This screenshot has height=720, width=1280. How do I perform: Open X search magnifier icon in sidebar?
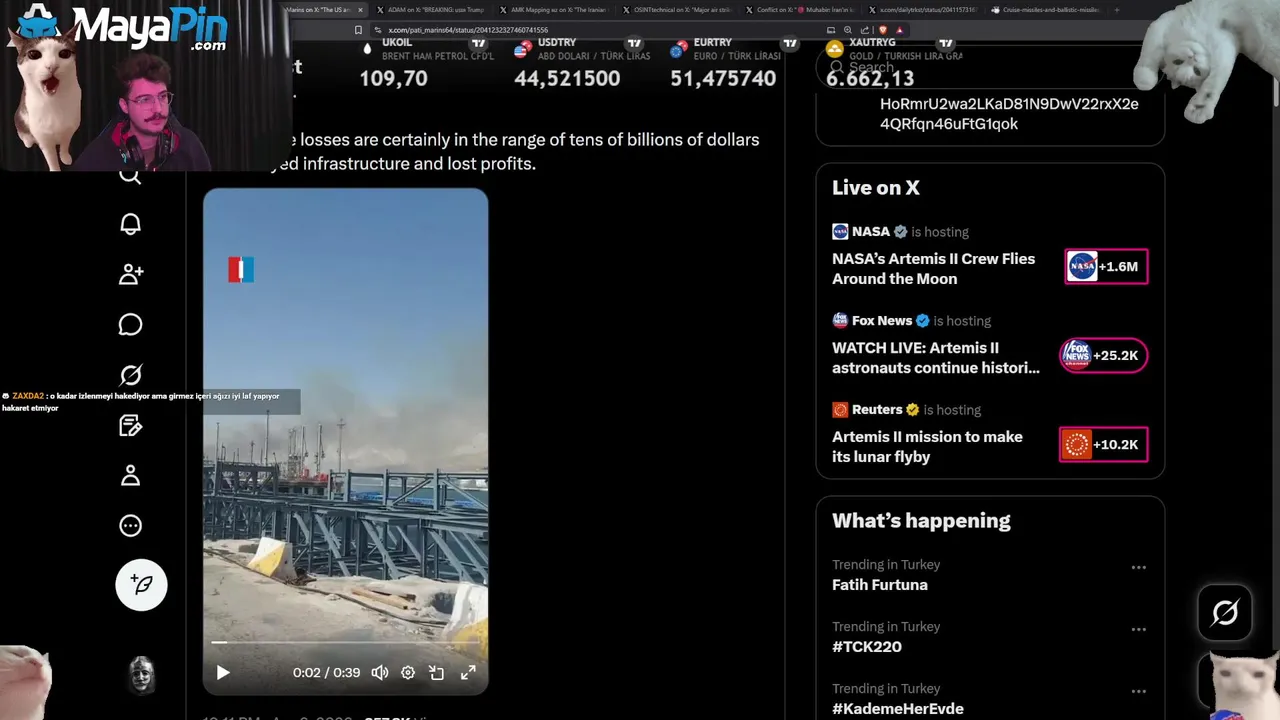[131, 177]
